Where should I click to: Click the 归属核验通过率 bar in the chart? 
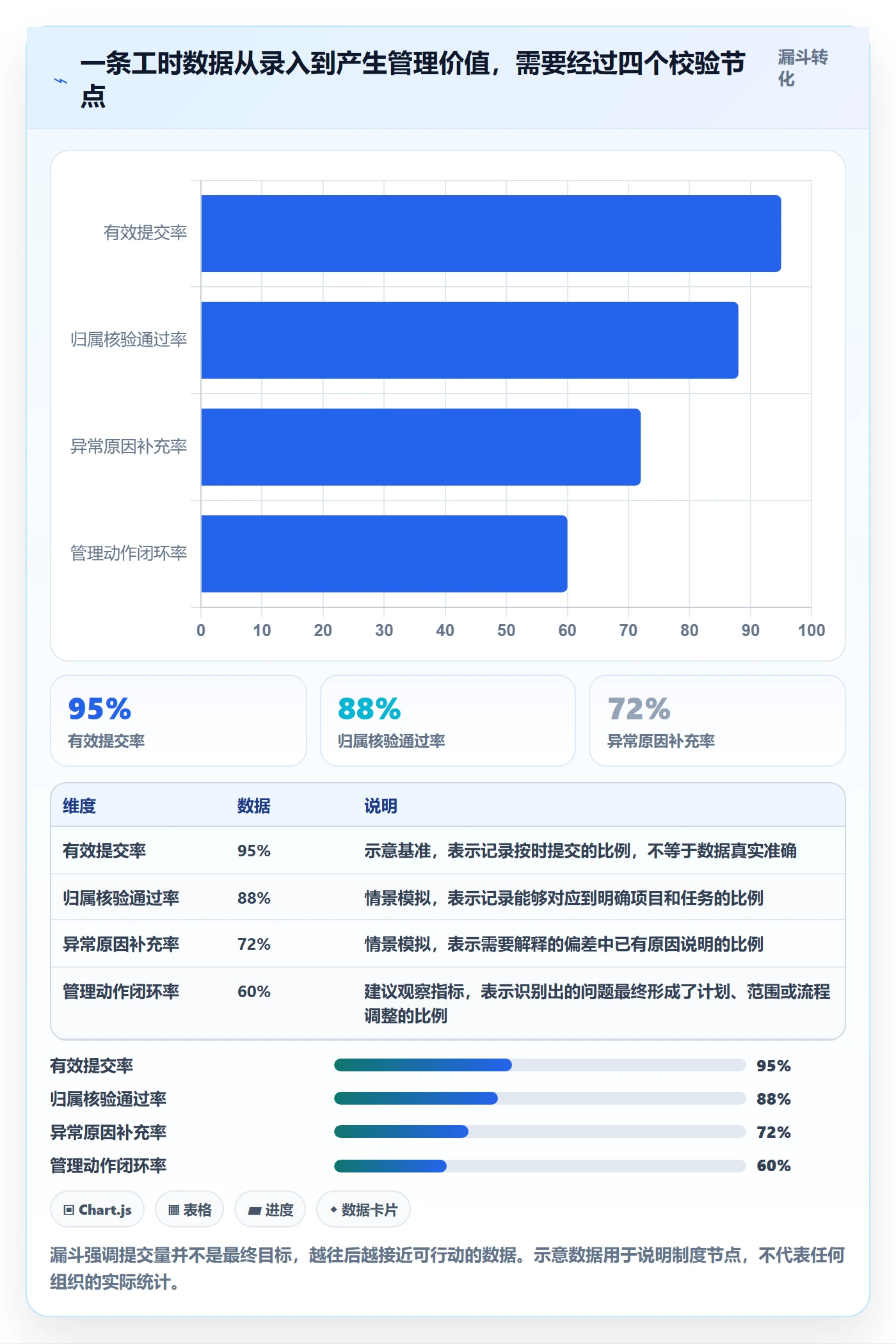(470, 340)
